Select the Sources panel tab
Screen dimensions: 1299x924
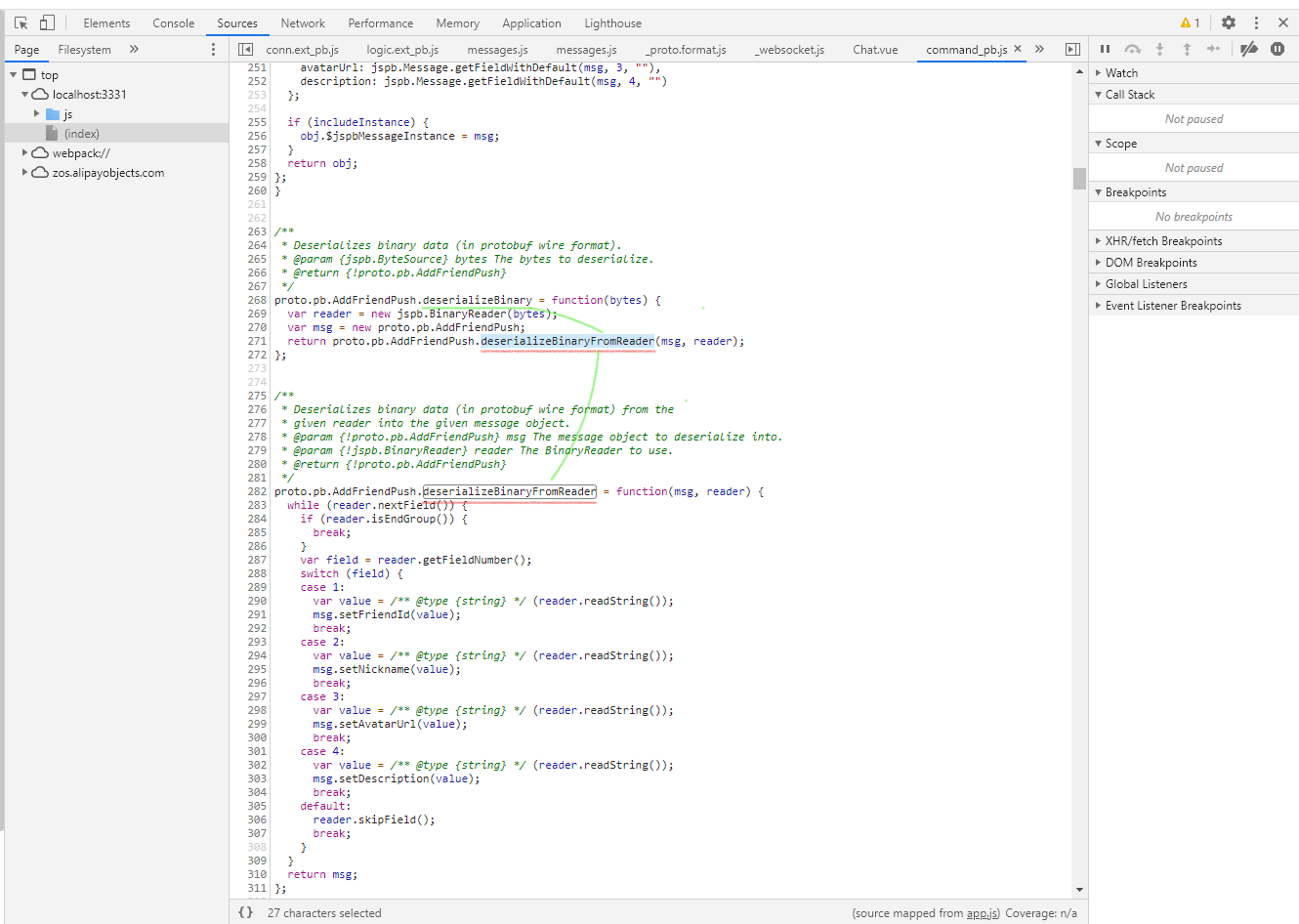coord(237,22)
